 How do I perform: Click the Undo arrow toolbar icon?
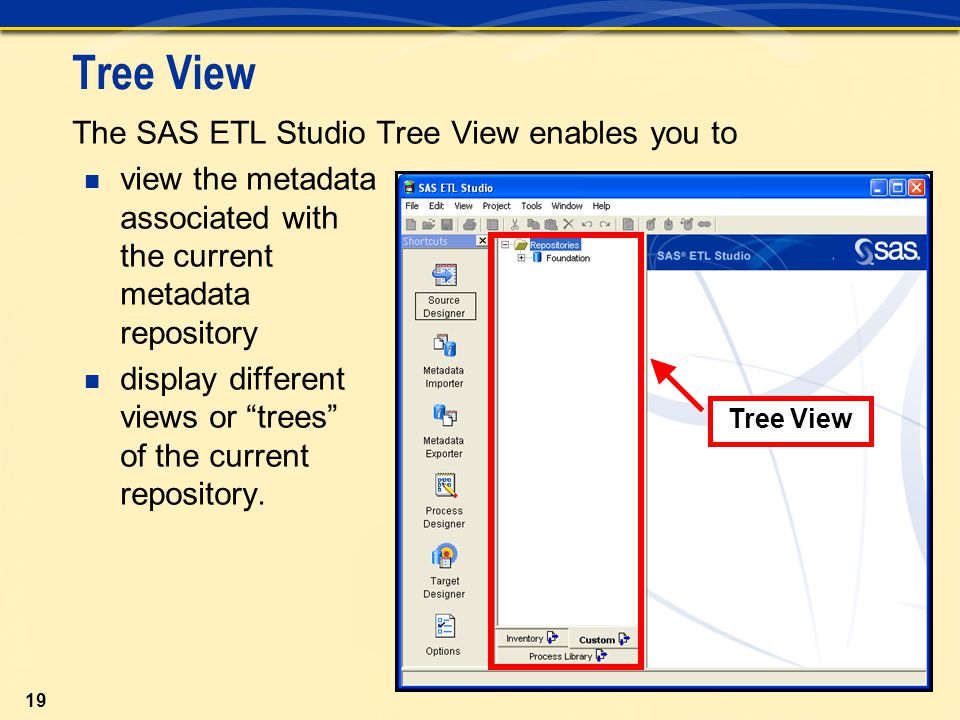point(587,225)
